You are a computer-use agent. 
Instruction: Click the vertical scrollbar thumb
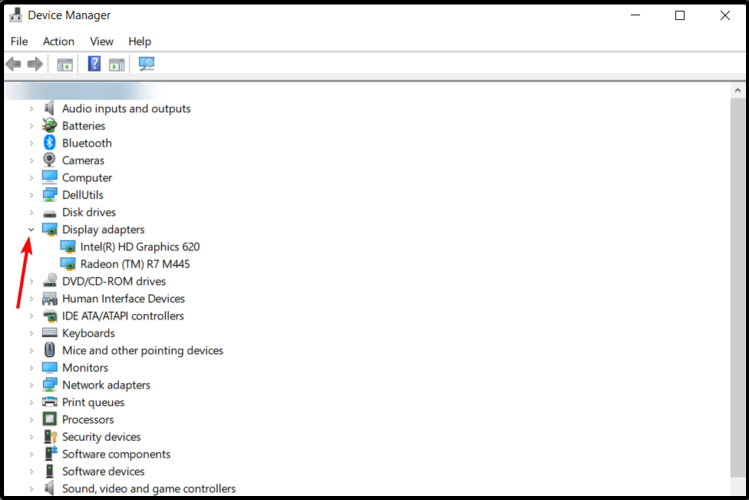pos(738,287)
